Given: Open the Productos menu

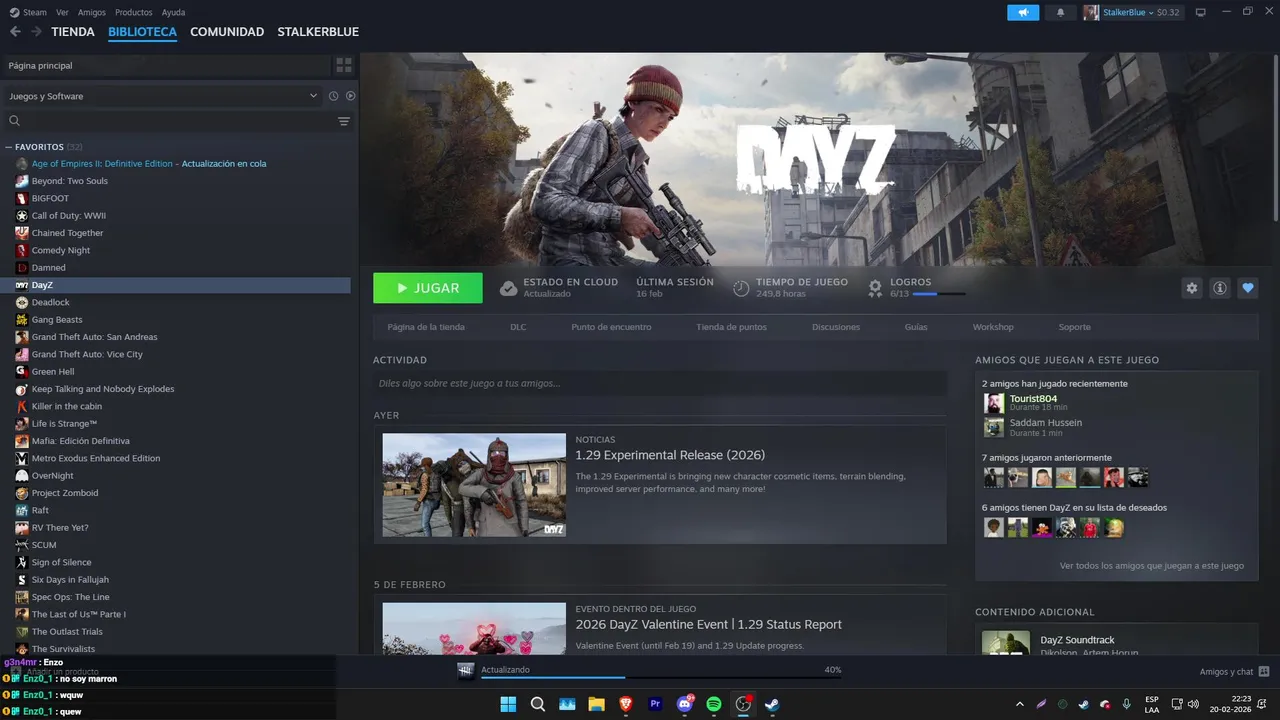Looking at the screenshot, I should [x=134, y=12].
